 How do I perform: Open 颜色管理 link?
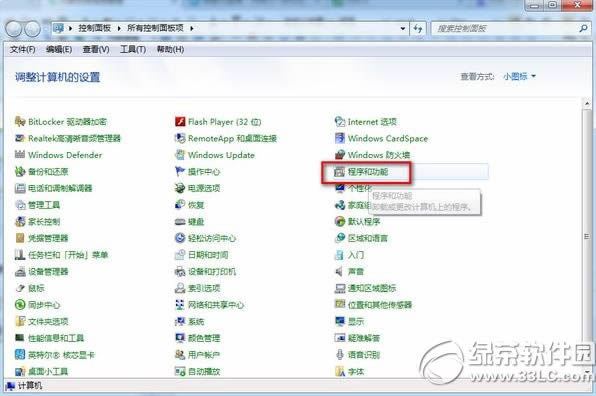[204, 338]
